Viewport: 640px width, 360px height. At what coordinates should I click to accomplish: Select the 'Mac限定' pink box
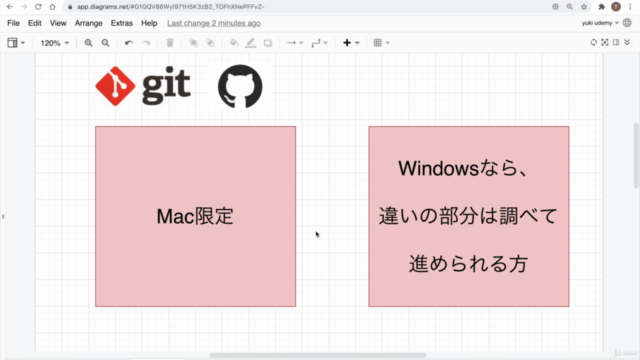[196, 216]
